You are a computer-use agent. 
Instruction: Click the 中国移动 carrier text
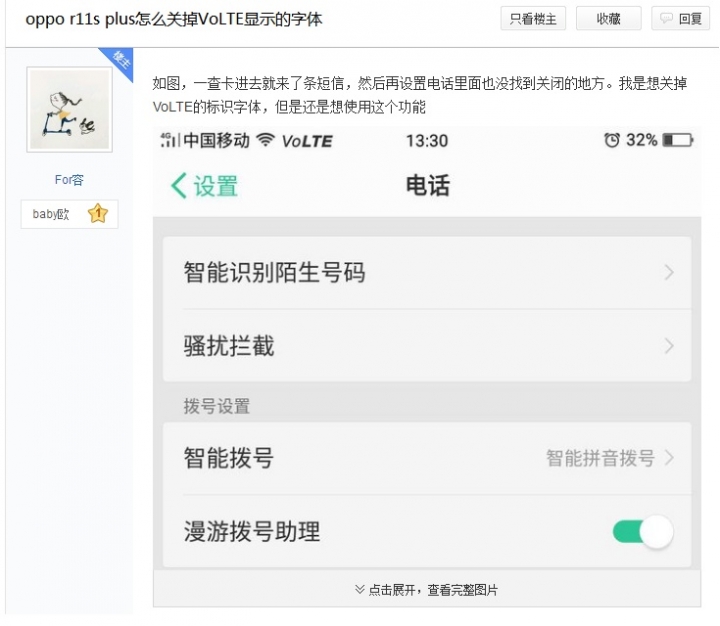pos(216,140)
